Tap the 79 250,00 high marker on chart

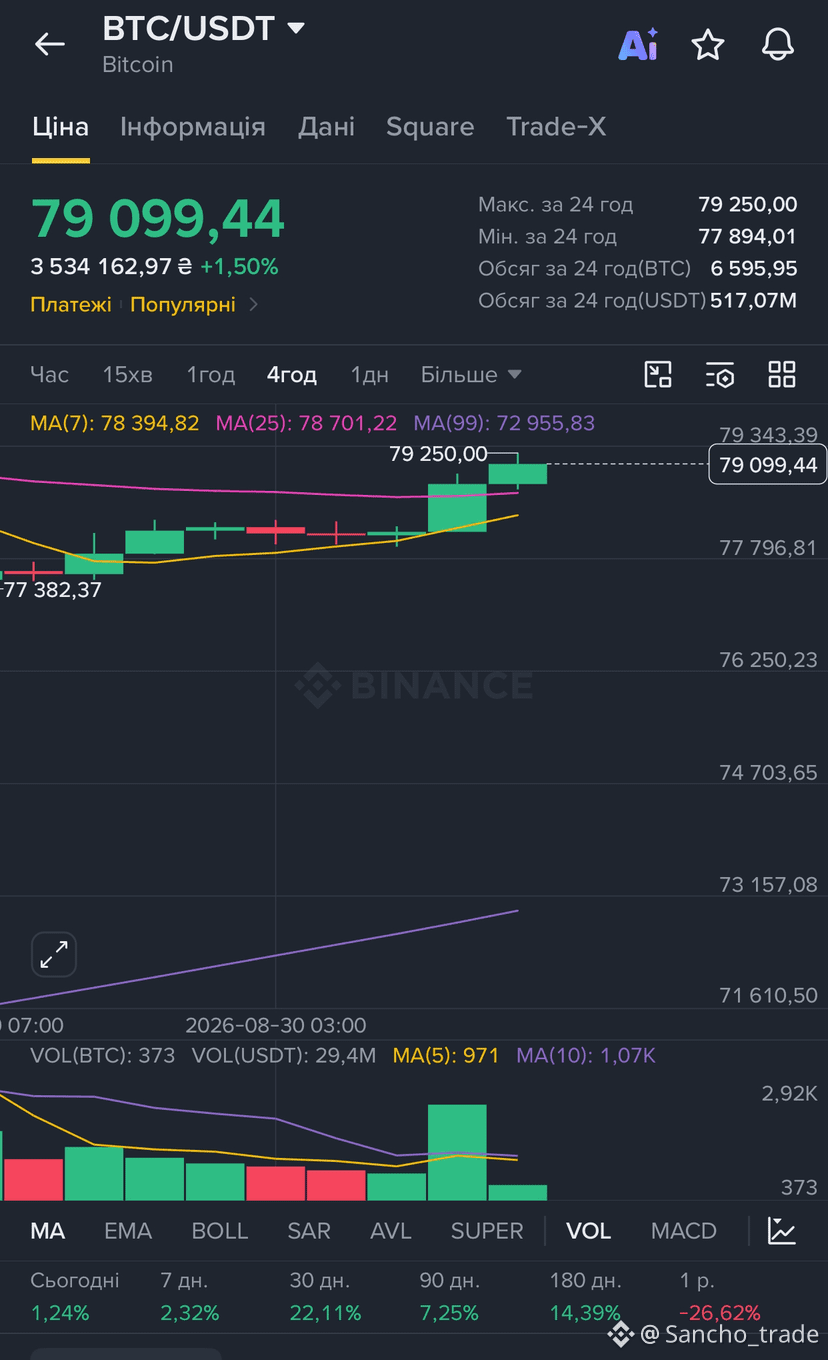[x=438, y=454]
